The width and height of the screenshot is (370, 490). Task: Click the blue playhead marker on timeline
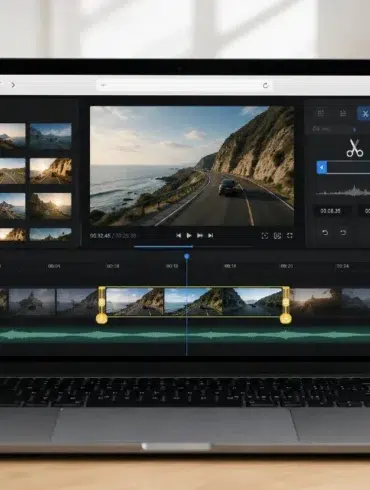pos(187,256)
